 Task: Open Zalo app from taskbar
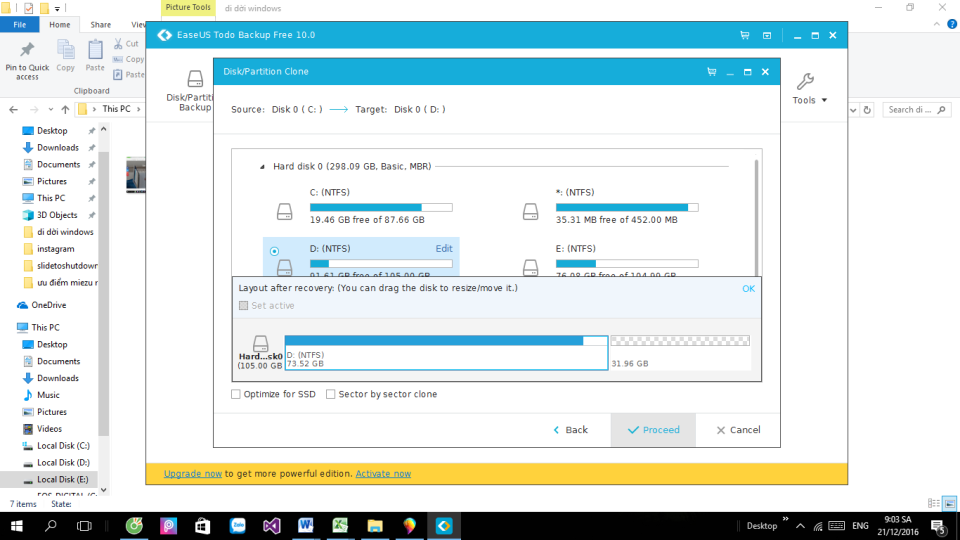(238, 526)
